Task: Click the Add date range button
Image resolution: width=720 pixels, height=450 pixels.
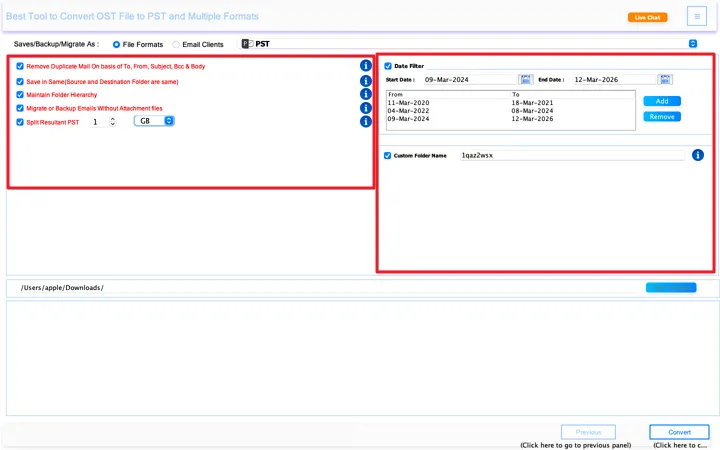Action: [661, 101]
